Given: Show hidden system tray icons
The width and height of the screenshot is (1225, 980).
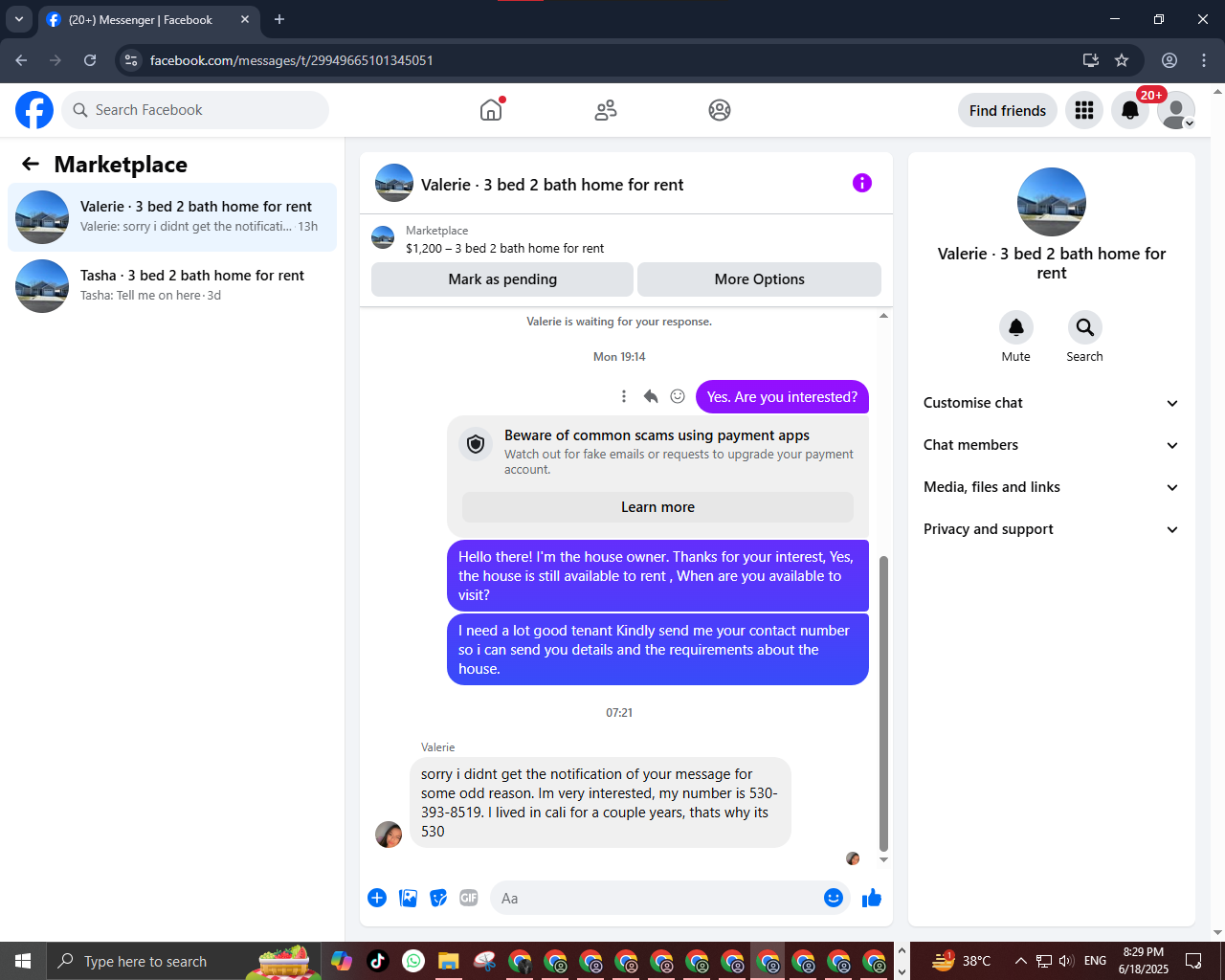Looking at the screenshot, I should click(x=1021, y=961).
